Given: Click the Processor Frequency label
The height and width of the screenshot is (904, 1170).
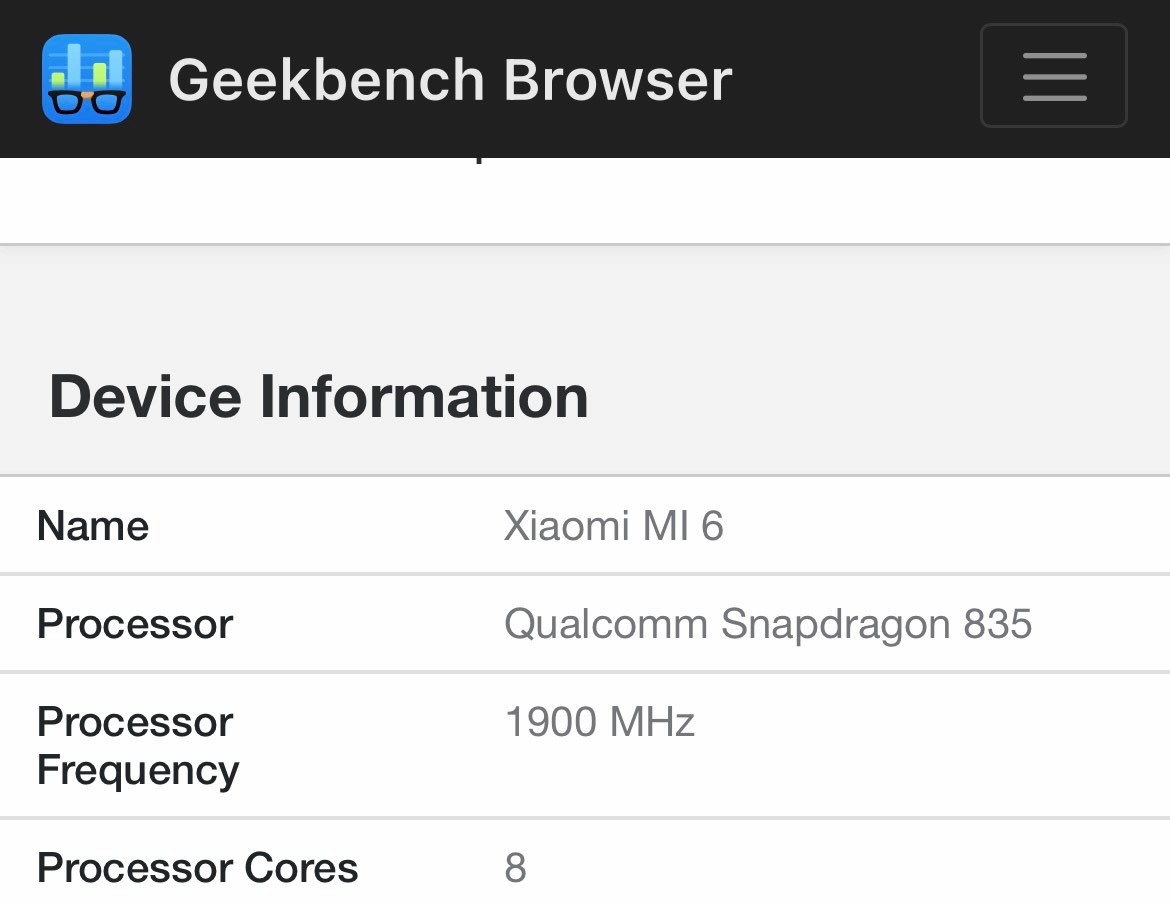Looking at the screenshot, I should tap(138, 746).
